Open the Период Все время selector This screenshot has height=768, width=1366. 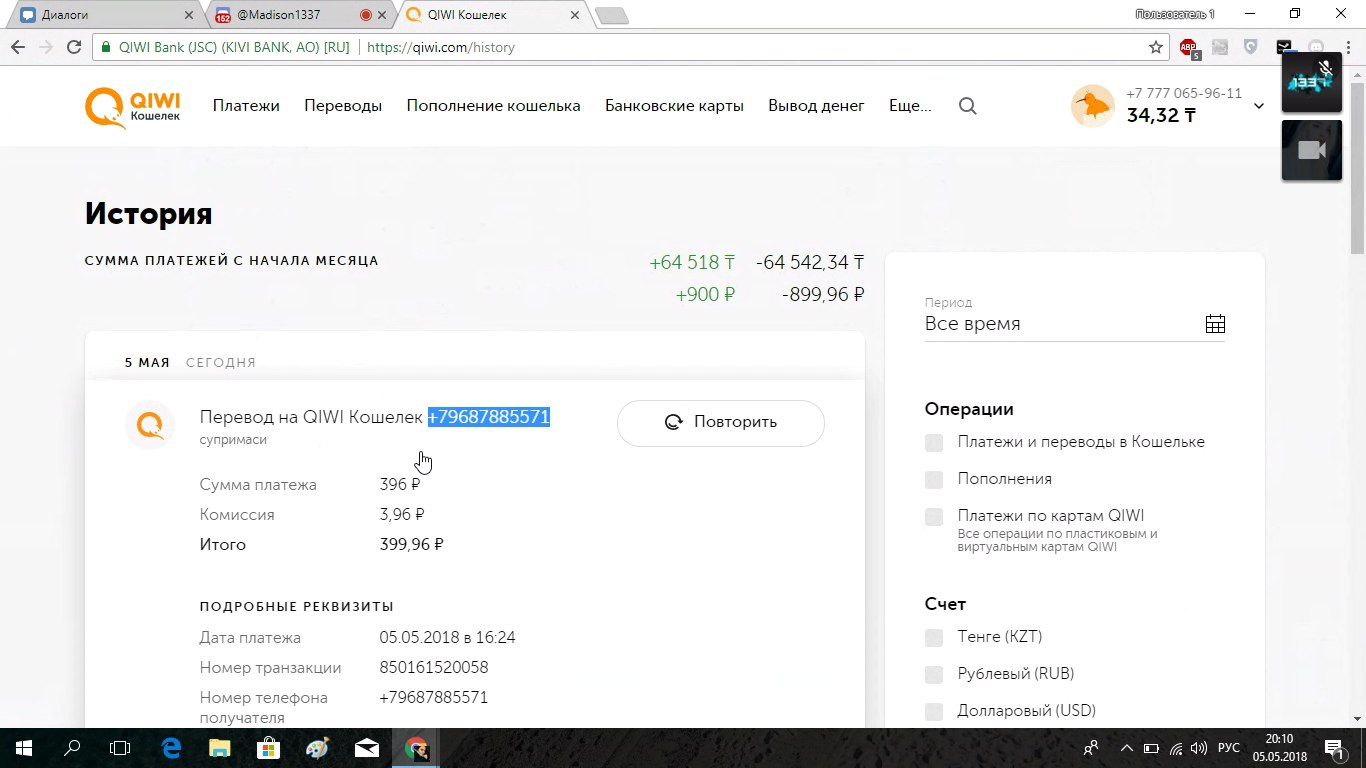(1075, 324)
